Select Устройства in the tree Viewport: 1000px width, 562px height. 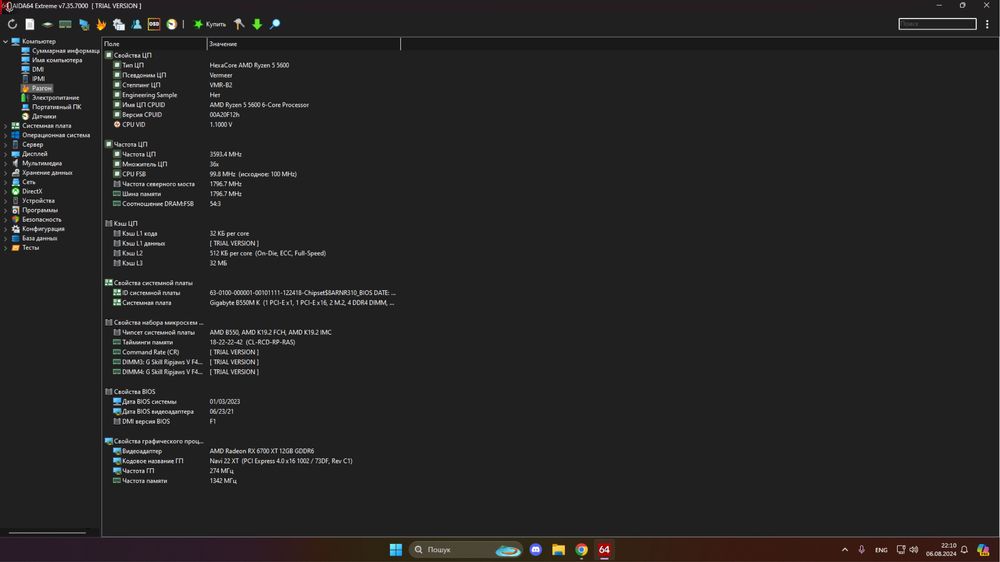tap(38, 200)
